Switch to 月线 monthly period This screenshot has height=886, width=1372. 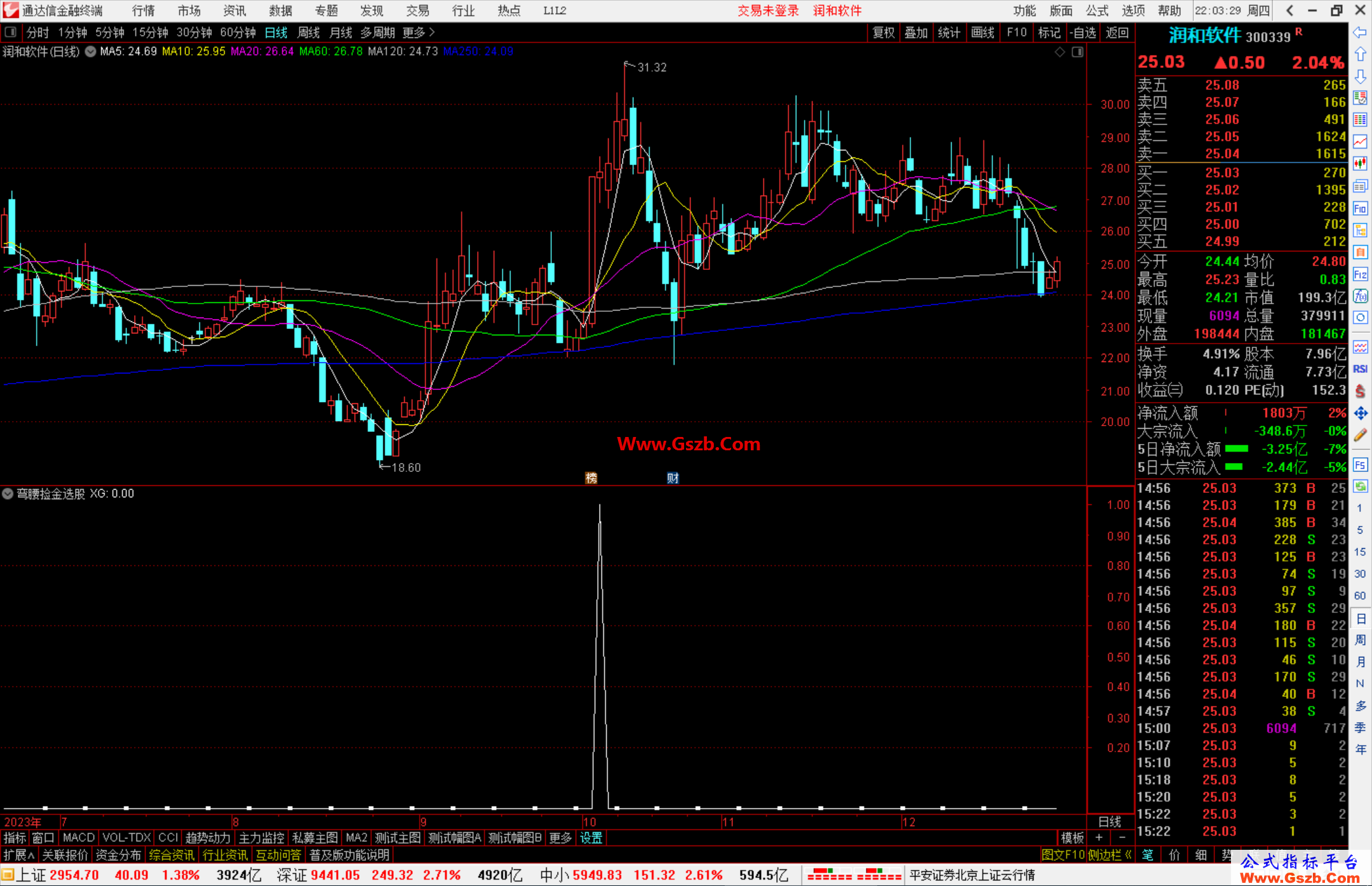tap(340, 32)
